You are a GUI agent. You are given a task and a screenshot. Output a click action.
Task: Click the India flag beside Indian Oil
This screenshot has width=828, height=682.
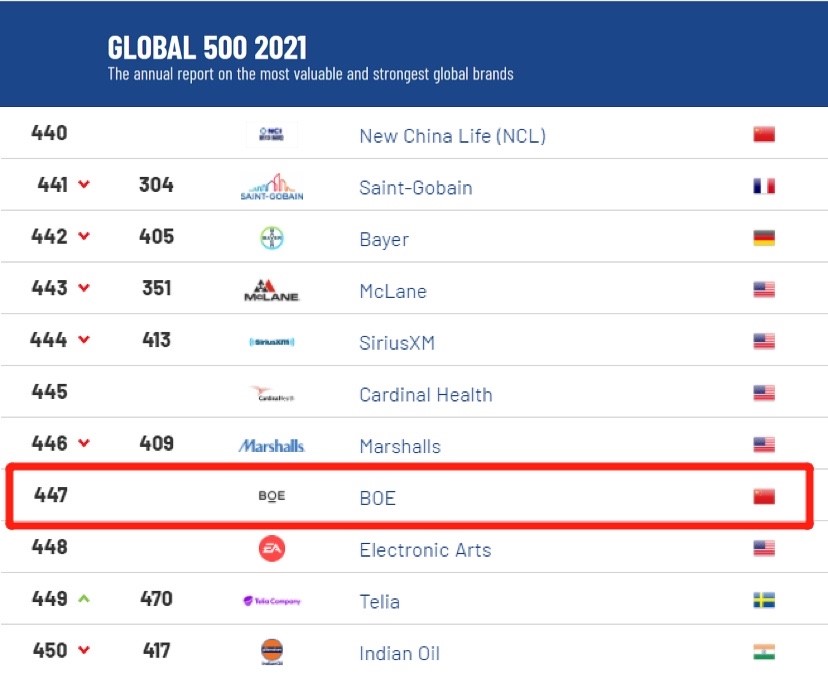tap(764, 652)
